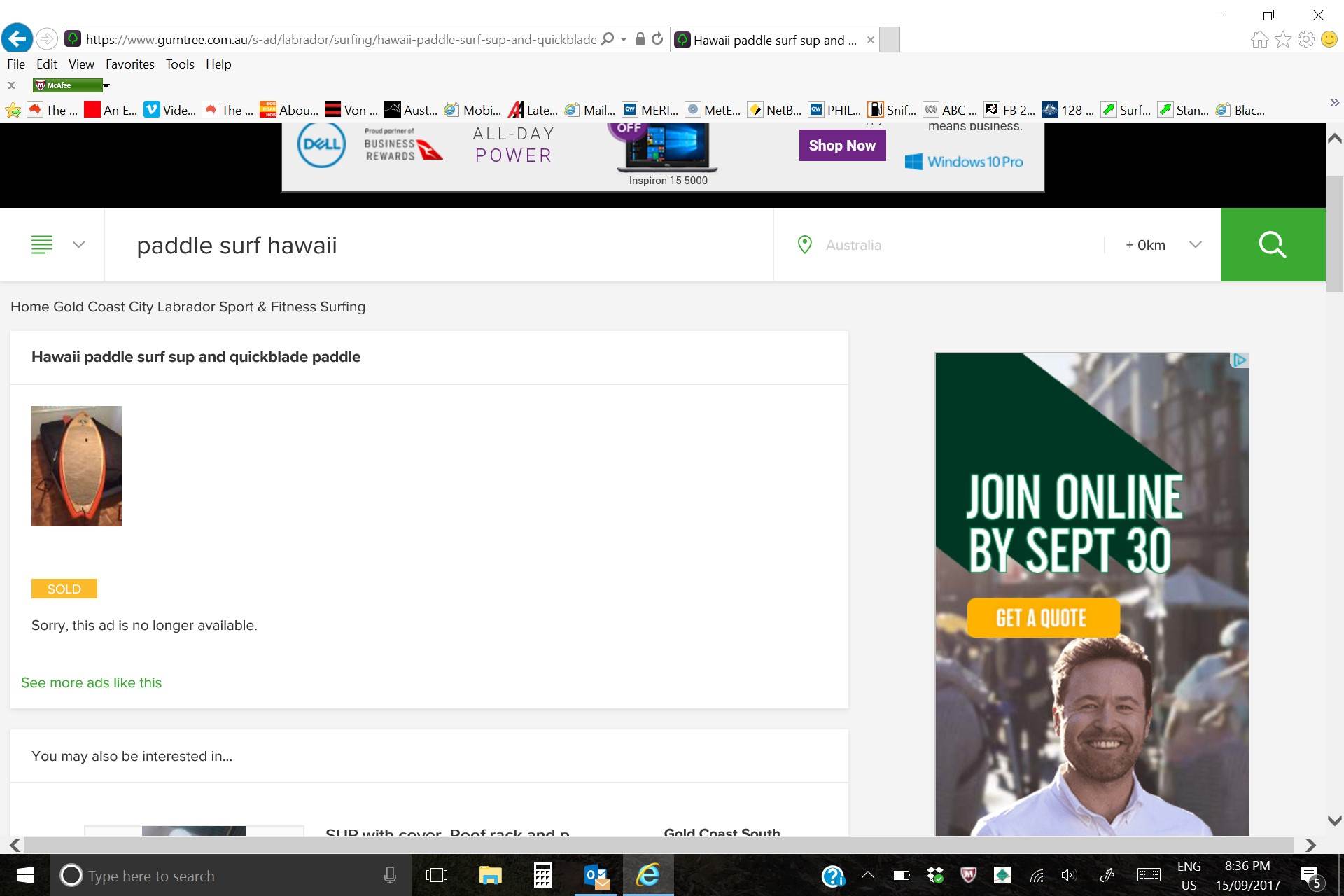Viewport: 1344px width, 896px height.
Task: Click the Shop Now button
Action: 842,146
